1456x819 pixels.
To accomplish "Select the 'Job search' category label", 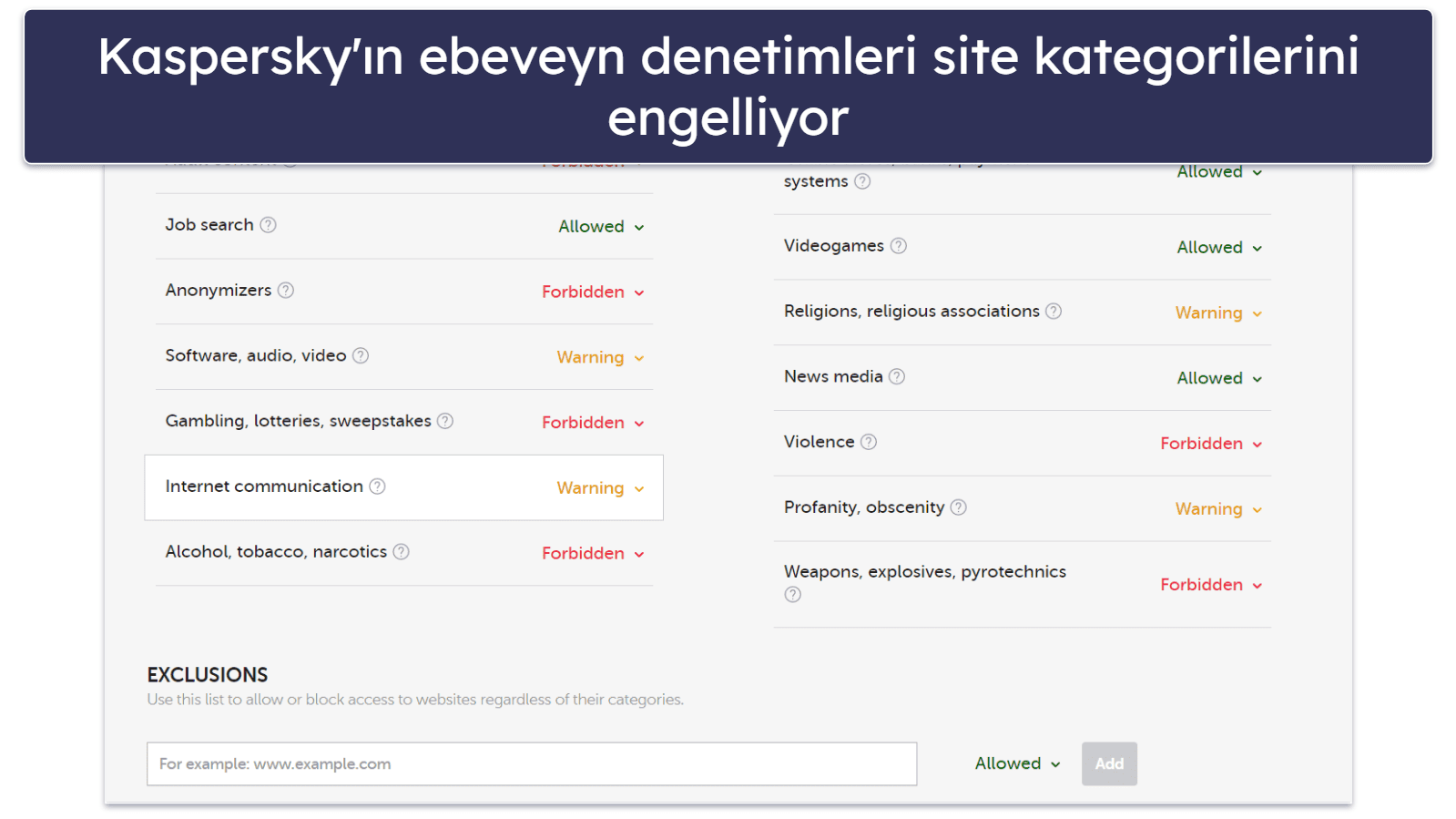I will (x=209, y=225).
